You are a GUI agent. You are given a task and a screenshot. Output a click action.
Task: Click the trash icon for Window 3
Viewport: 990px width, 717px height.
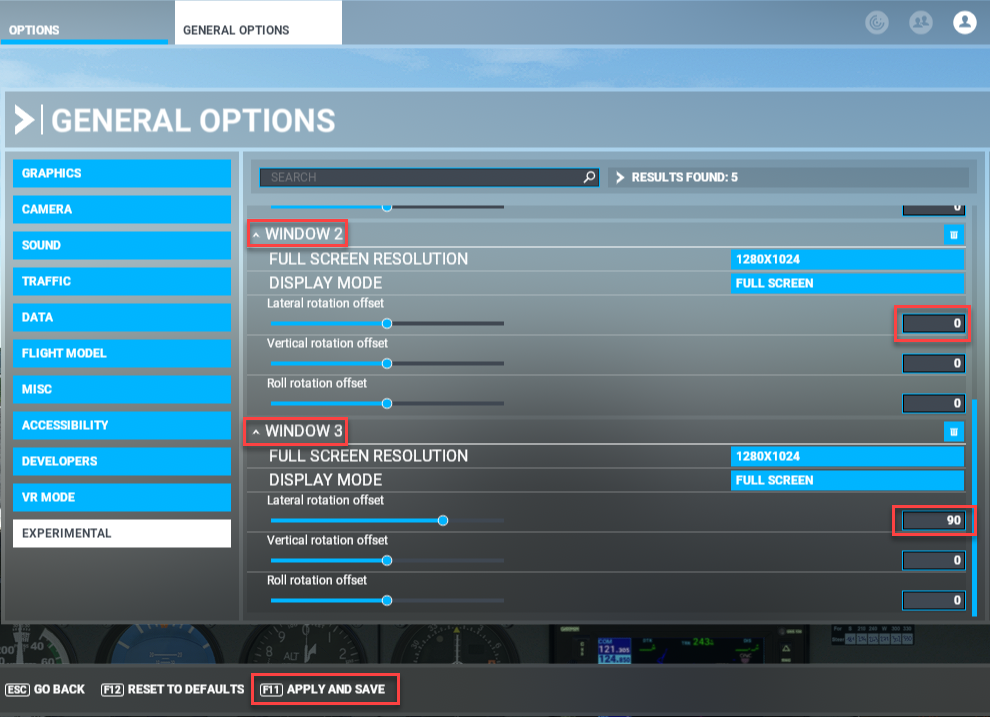(x=953, y=432)
